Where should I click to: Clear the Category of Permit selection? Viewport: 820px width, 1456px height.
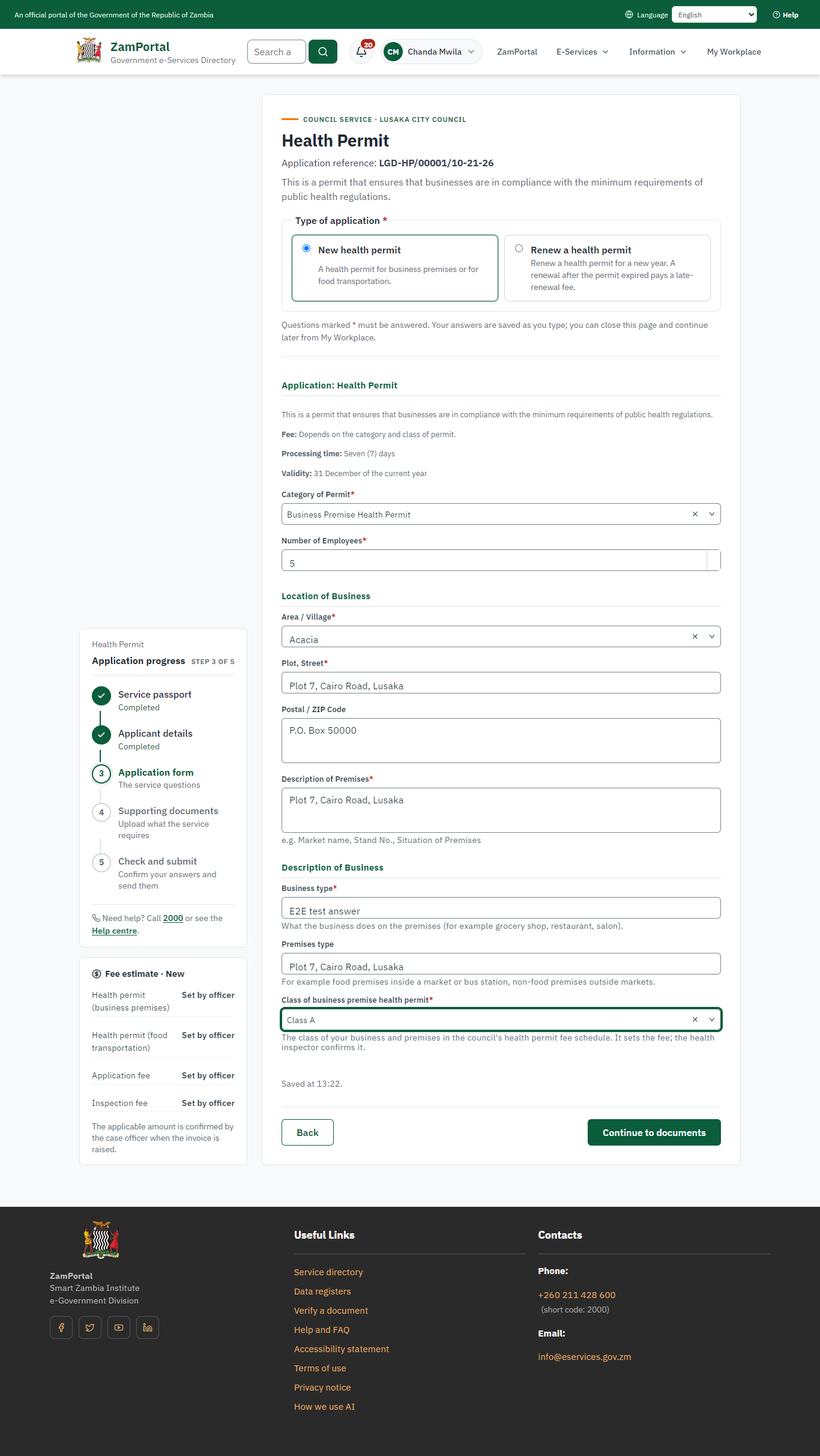[695, 514]
